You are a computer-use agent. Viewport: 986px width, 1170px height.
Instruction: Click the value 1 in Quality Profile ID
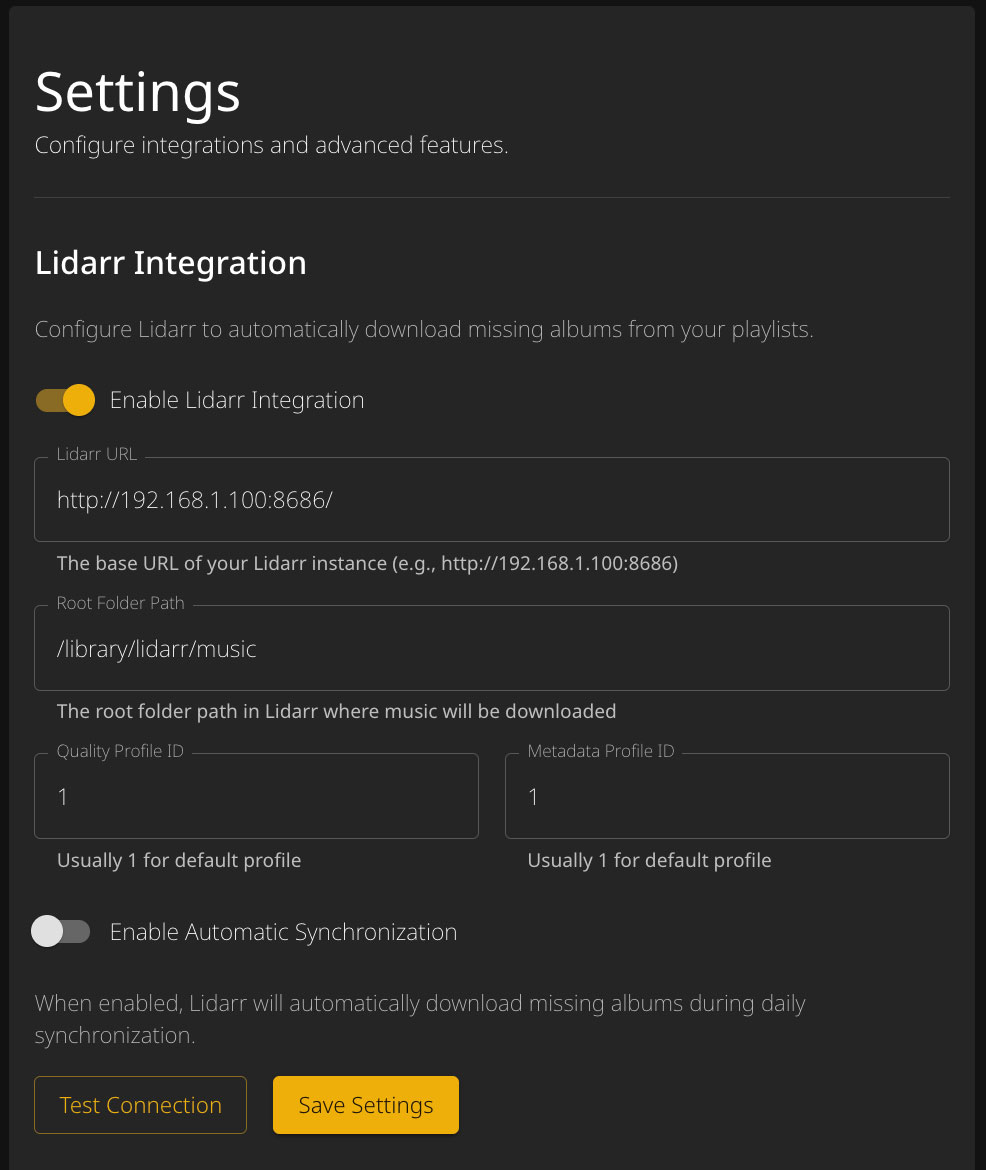point(61,796)
